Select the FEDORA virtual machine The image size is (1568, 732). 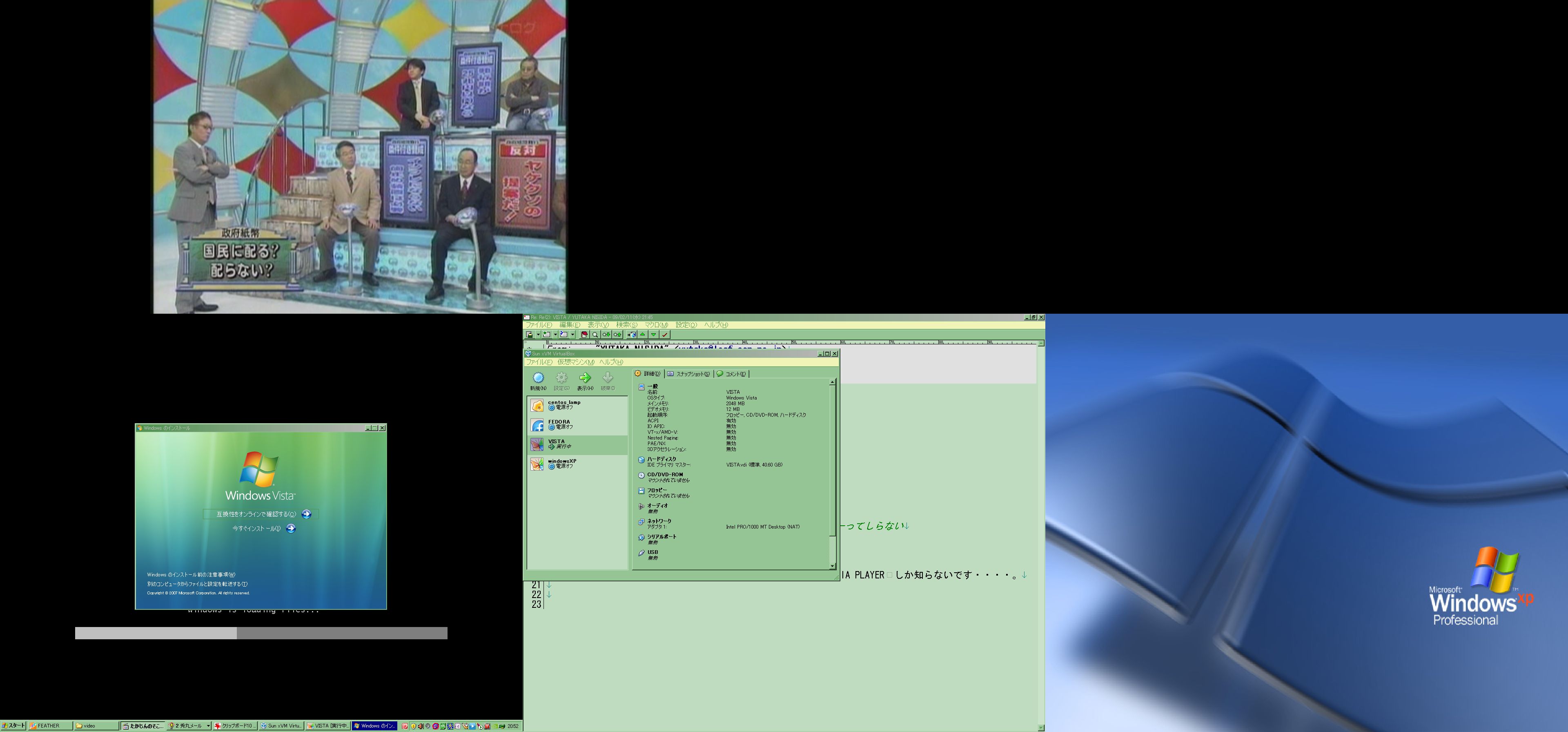pyautogui.click(x=578, y=424)
